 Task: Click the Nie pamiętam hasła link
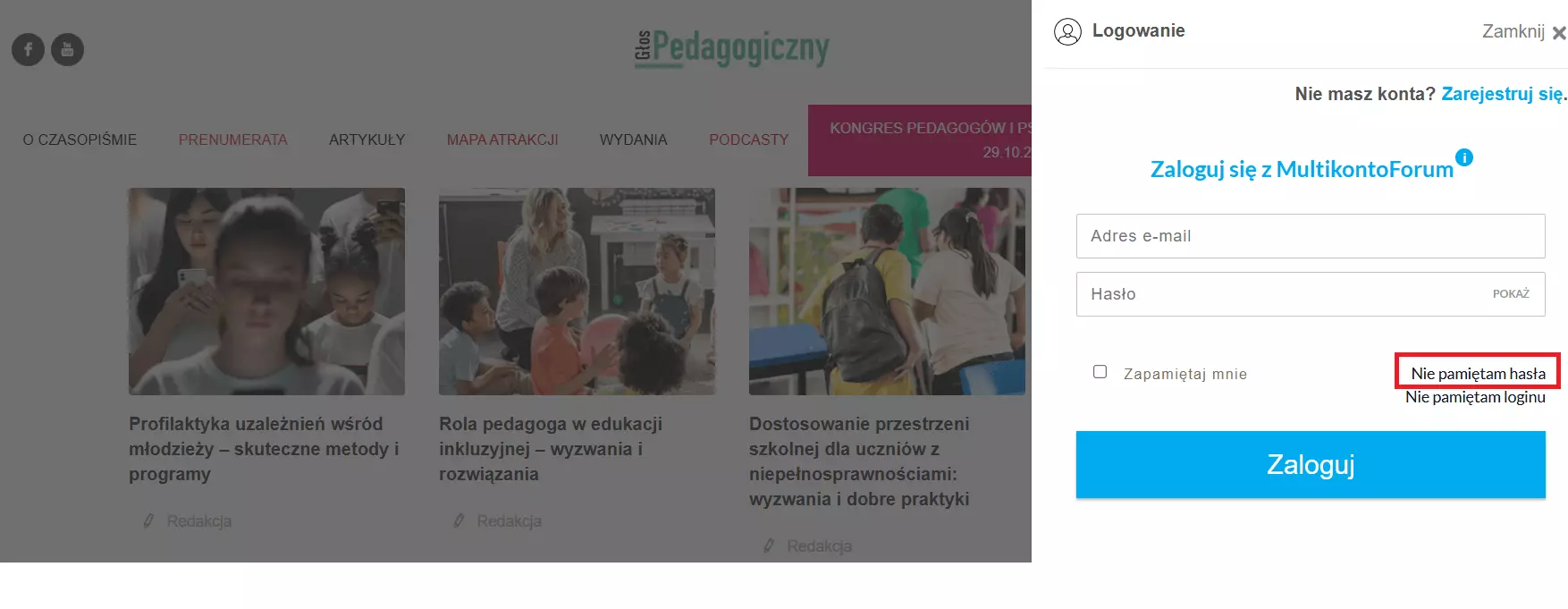[1478, 373]
